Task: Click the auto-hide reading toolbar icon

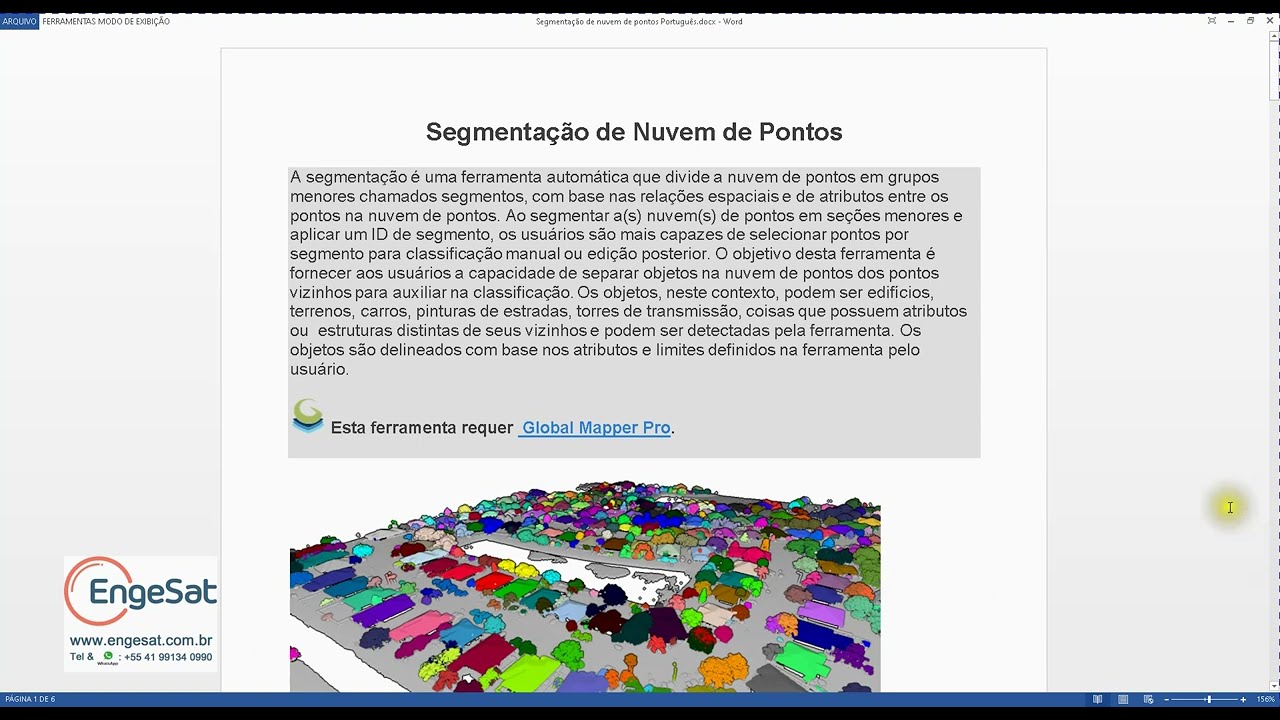Action: pos(1212,21)
